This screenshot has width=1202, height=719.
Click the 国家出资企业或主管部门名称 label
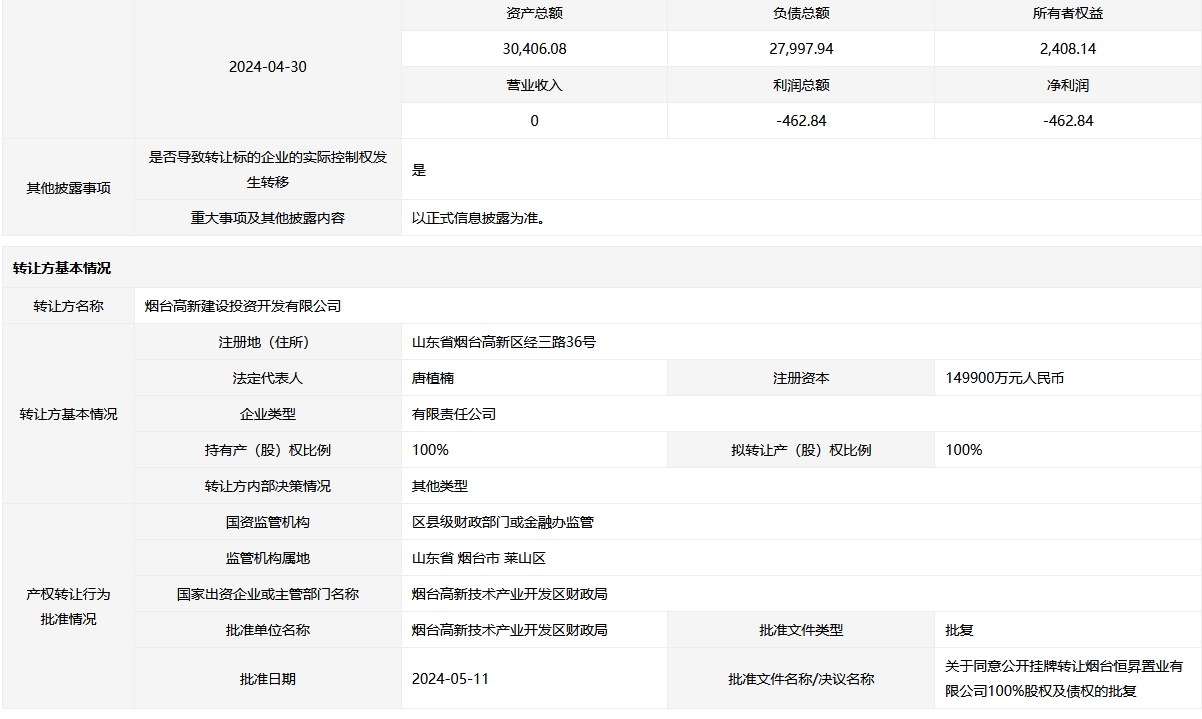(x=267, y=594)
